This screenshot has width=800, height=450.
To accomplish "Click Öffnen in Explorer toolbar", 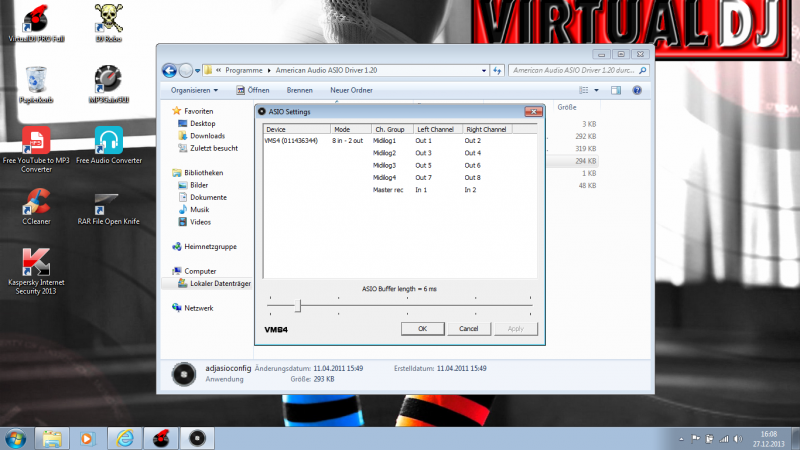I will coord(253,90).
